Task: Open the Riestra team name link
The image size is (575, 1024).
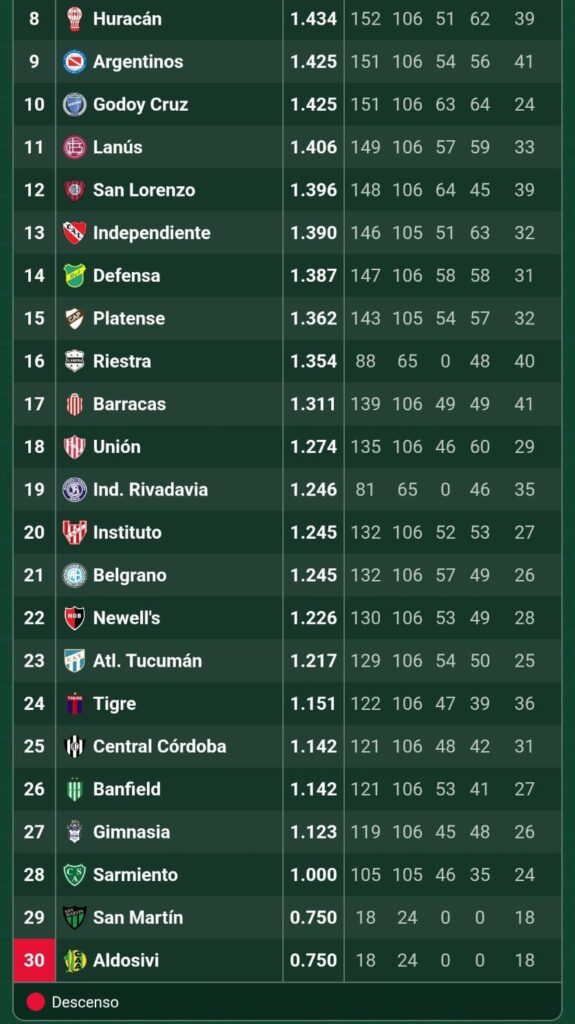Action: pyautogui.click(x=122, y=361)
